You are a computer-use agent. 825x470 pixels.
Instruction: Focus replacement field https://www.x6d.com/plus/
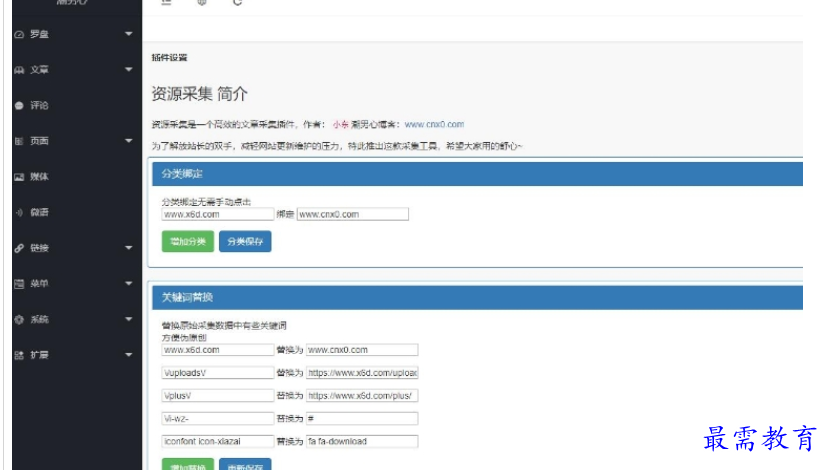[x=362, y=395]
